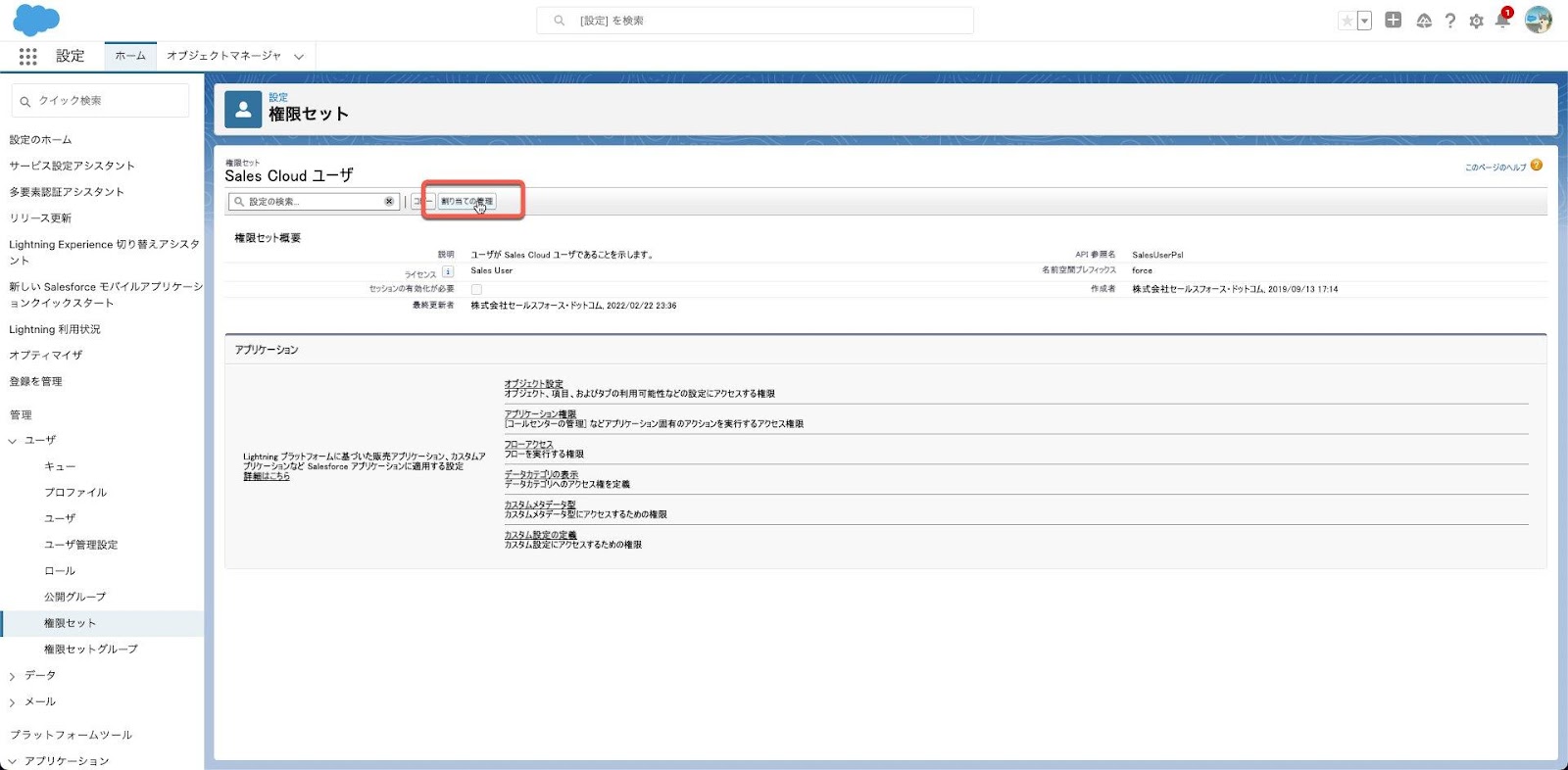Image resolution: width=1568 pixels, height=770 pixels.
Task: Open the カスタムメタデータ型 link
Action: coord(540,505)
